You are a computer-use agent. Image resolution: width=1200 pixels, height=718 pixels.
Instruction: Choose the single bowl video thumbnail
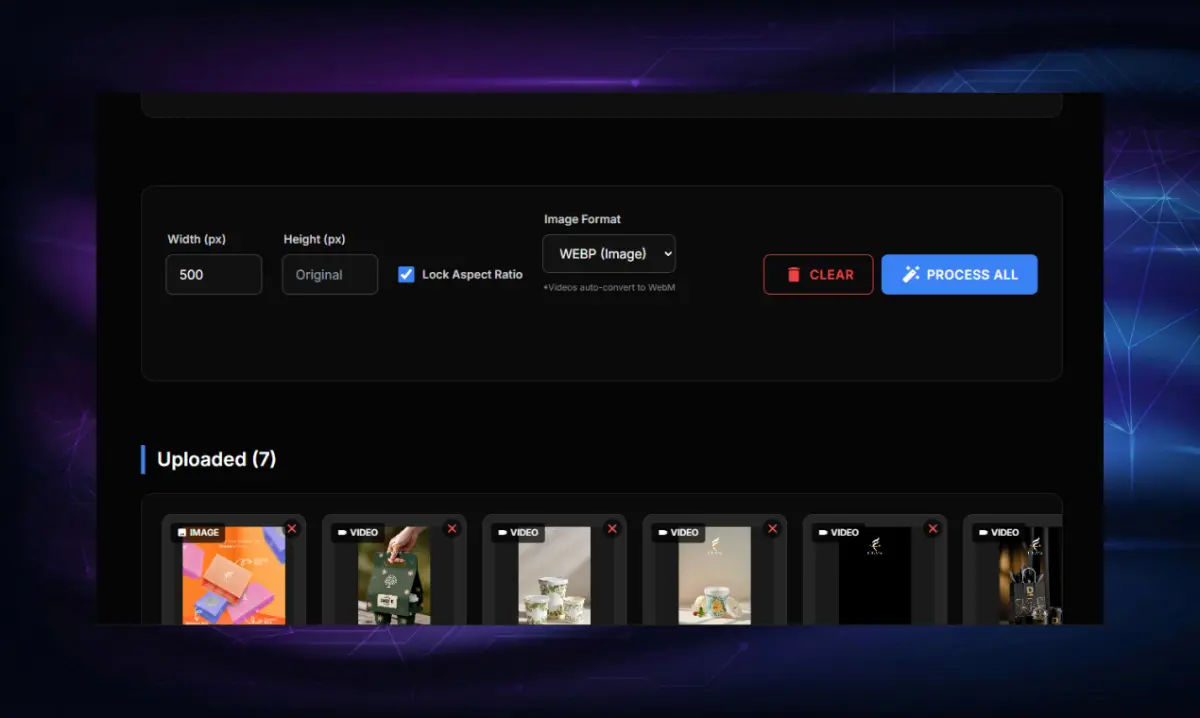point(714,580)
